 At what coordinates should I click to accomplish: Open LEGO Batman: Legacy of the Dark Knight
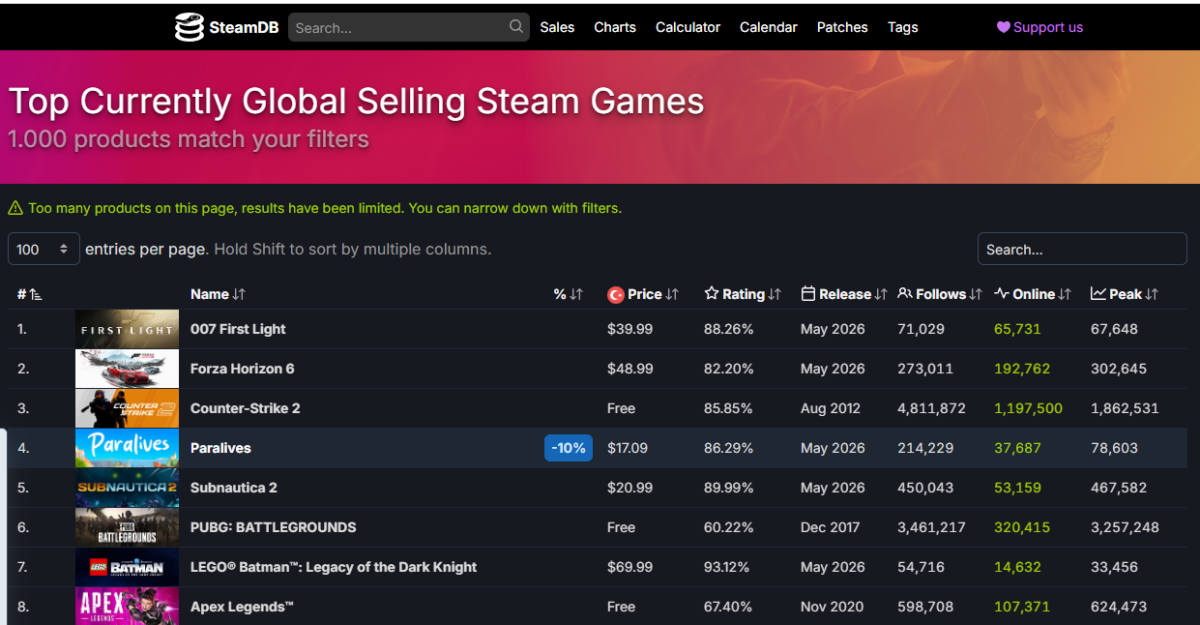[334, 567]
